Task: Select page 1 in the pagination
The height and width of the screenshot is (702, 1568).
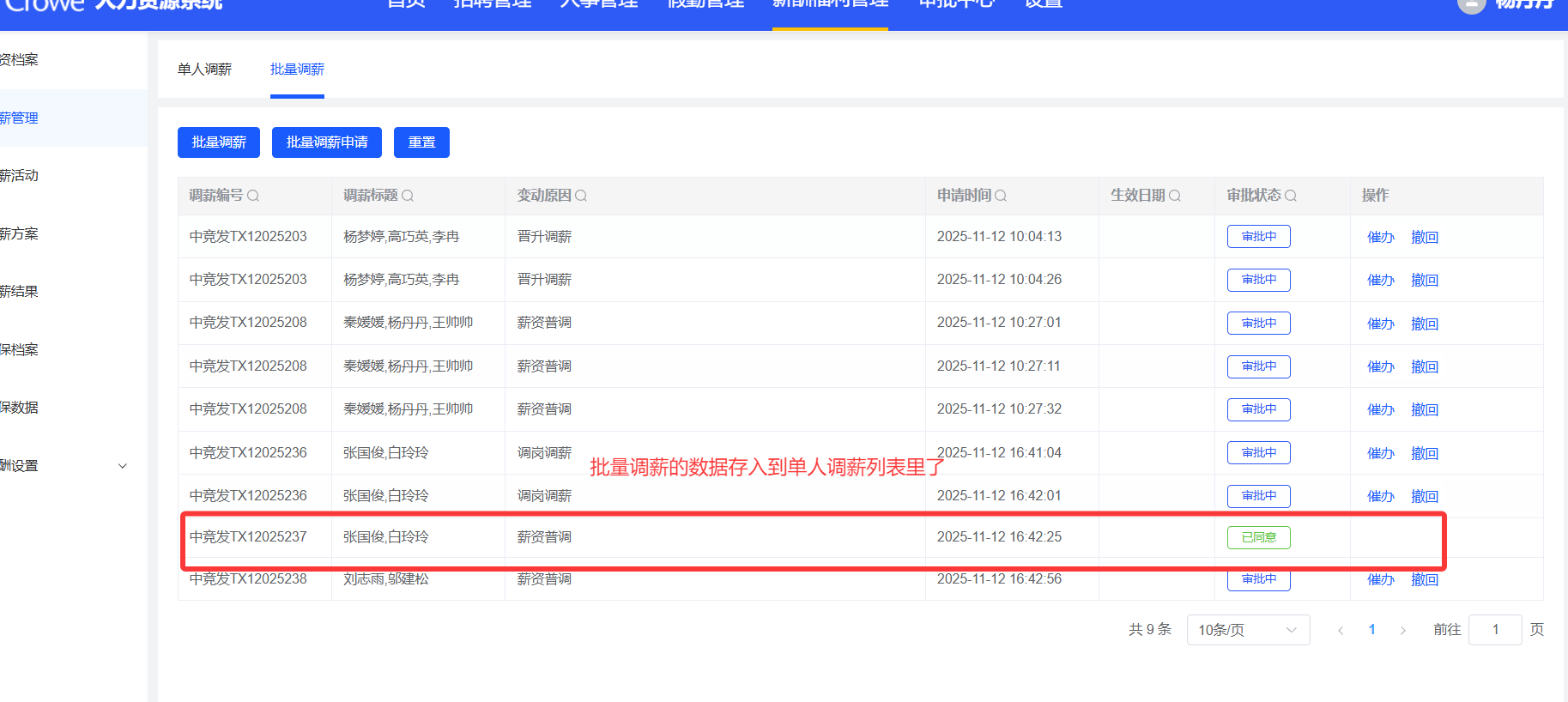Action: coord(1371,630)
